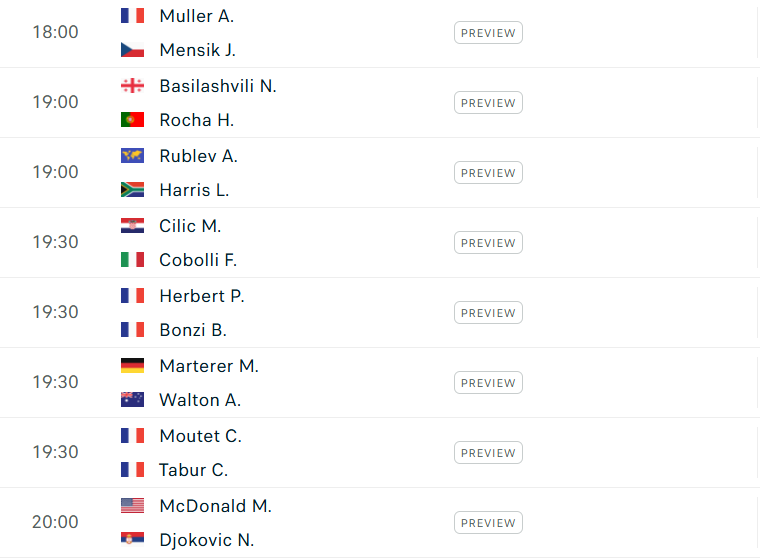Click the Serbian flag beside Djokovic N.
The width and height of the screenshot is (760, 559).
132,540
